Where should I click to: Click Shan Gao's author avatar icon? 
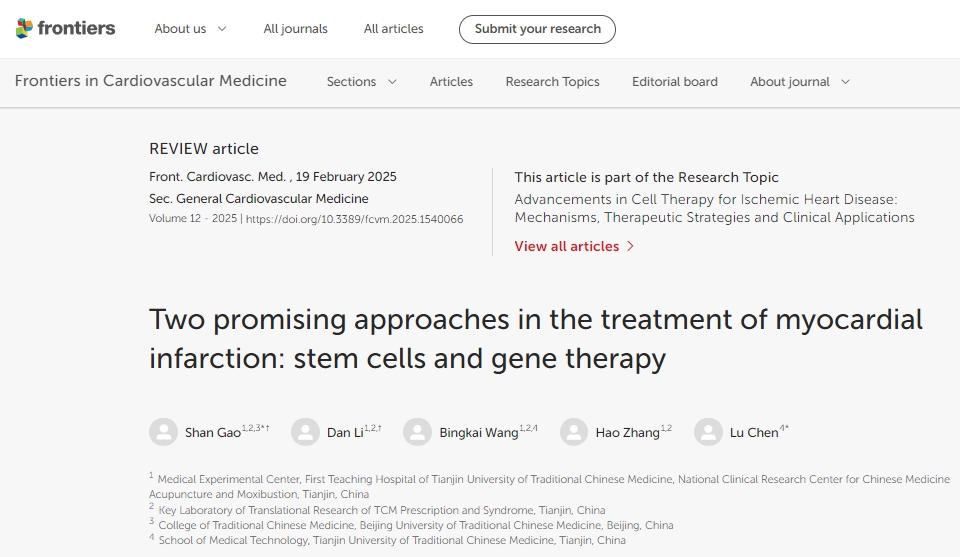[163, 432]
